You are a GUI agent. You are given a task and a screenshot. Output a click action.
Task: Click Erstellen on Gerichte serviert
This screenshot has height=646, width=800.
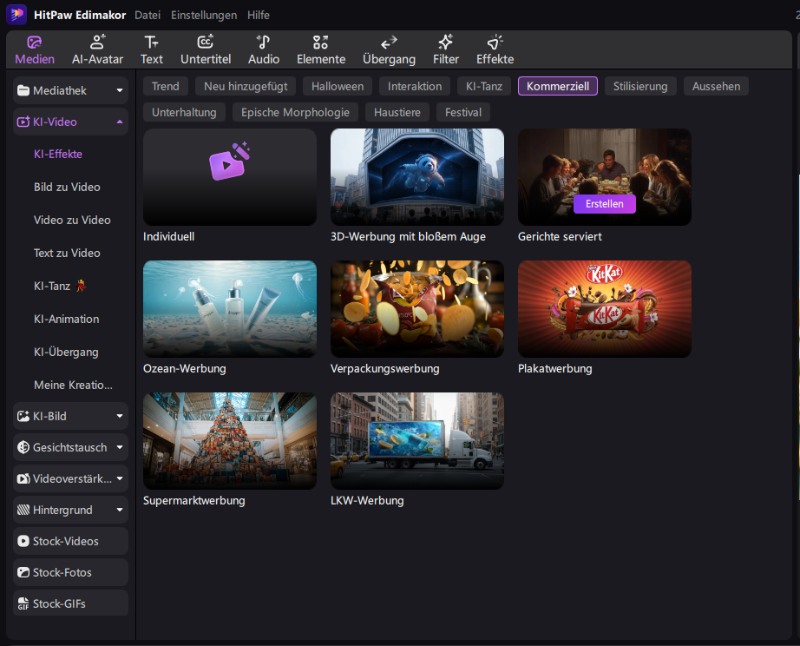point(607,203)
